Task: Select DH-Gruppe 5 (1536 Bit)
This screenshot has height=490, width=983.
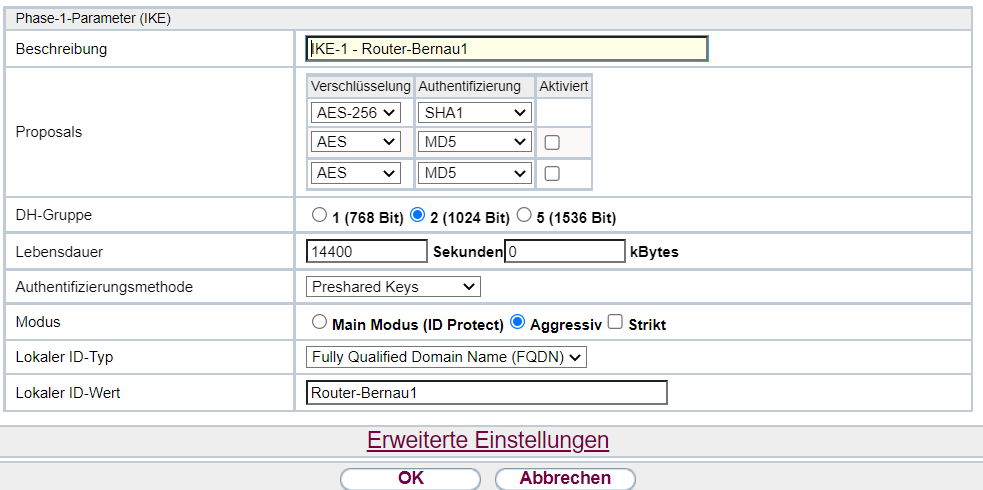Action: click(523, 216)
